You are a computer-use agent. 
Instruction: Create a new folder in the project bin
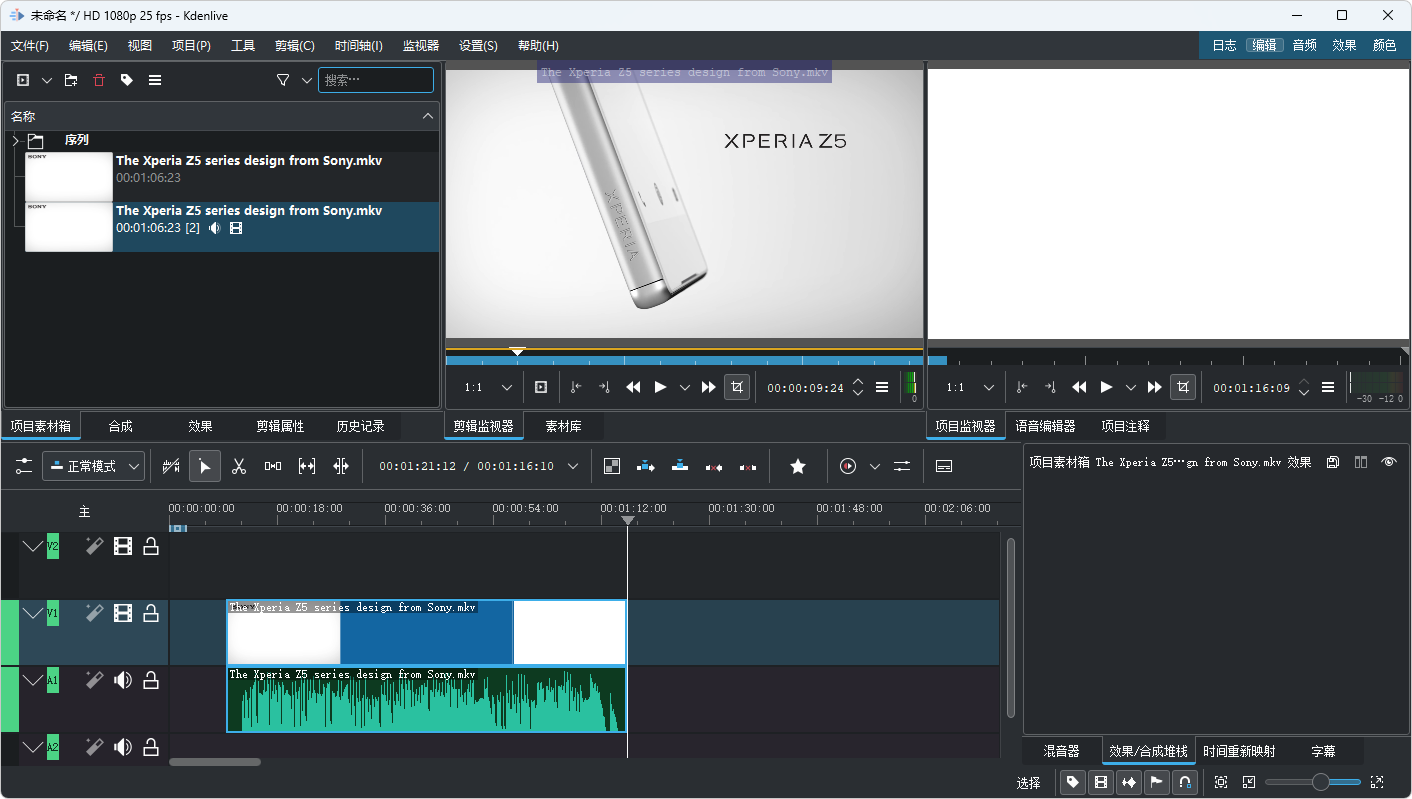[70, 80]
